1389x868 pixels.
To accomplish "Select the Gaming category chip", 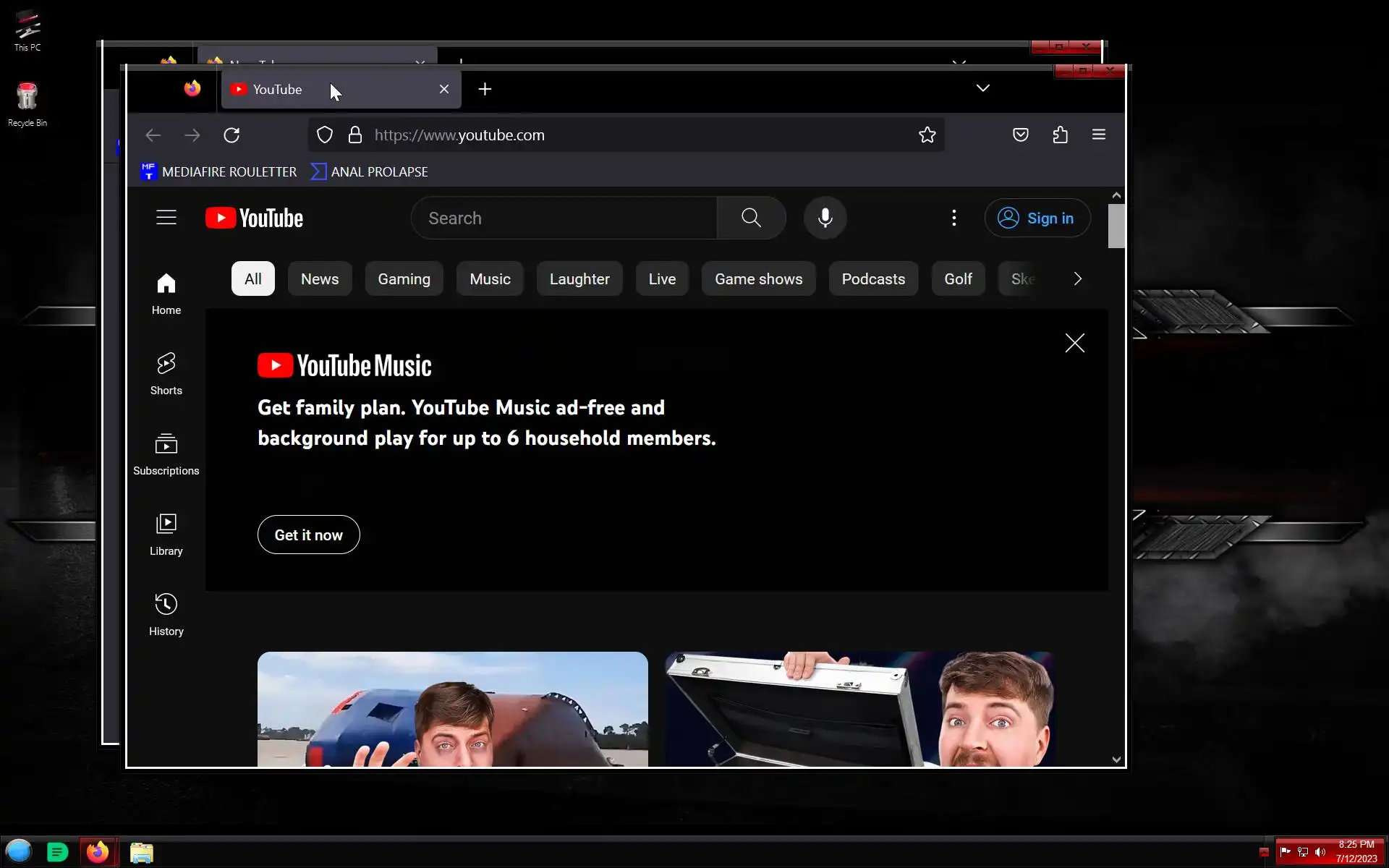I will [404, 279].
